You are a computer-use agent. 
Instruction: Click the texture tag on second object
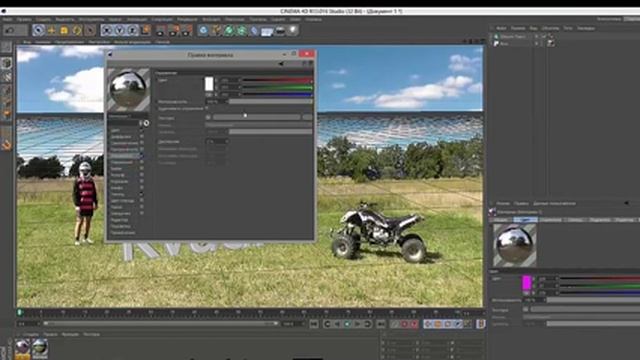tap(551, 43)
